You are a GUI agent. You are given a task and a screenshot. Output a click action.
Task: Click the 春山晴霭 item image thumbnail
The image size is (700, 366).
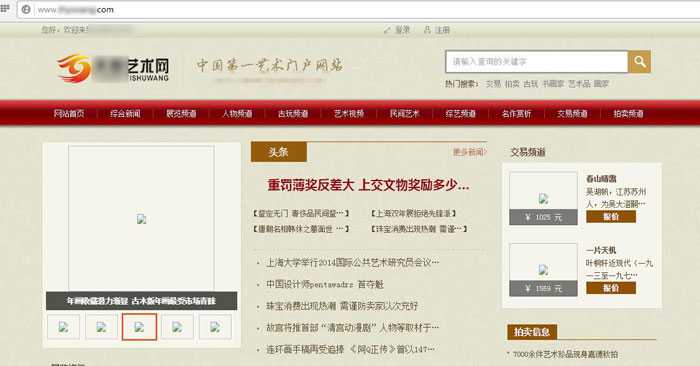(543, 198)
